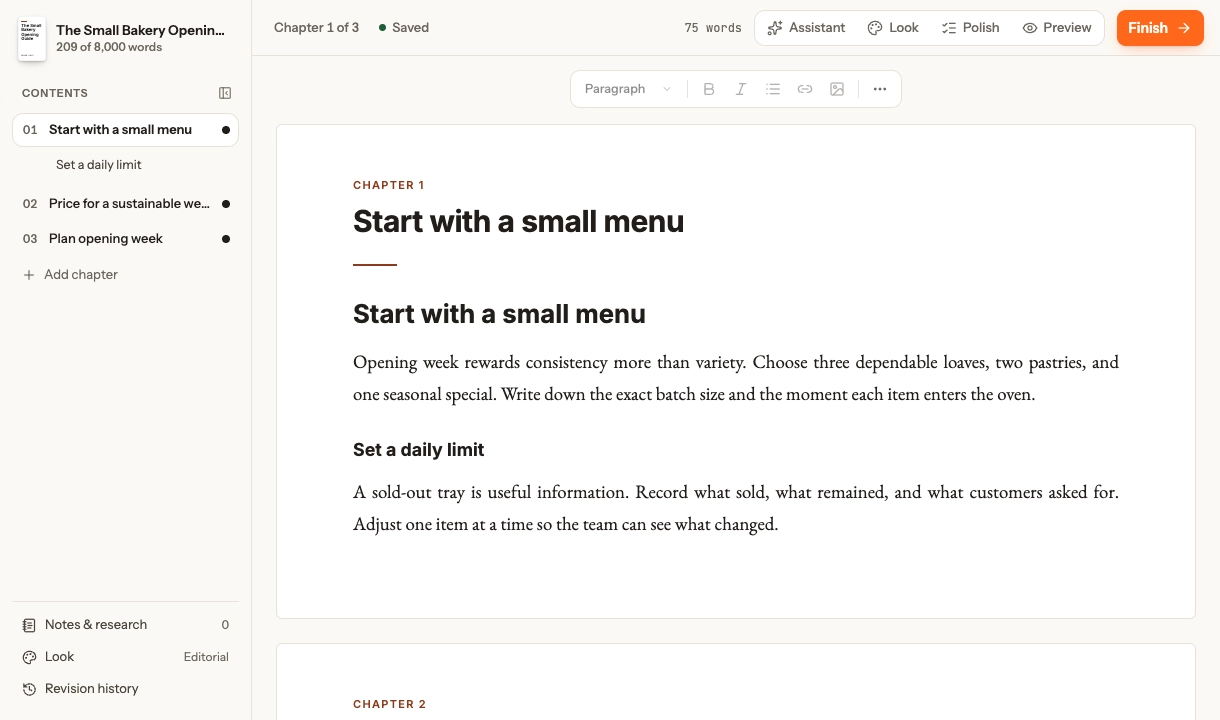Click the palette icon in the sidebar

pyautogui.click(x=29, y=657)
